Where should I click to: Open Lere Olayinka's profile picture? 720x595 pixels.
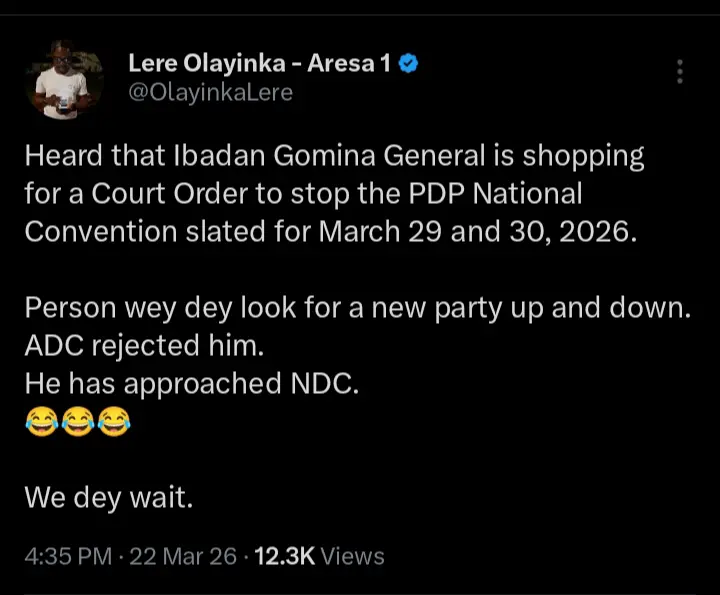[65, 80]
